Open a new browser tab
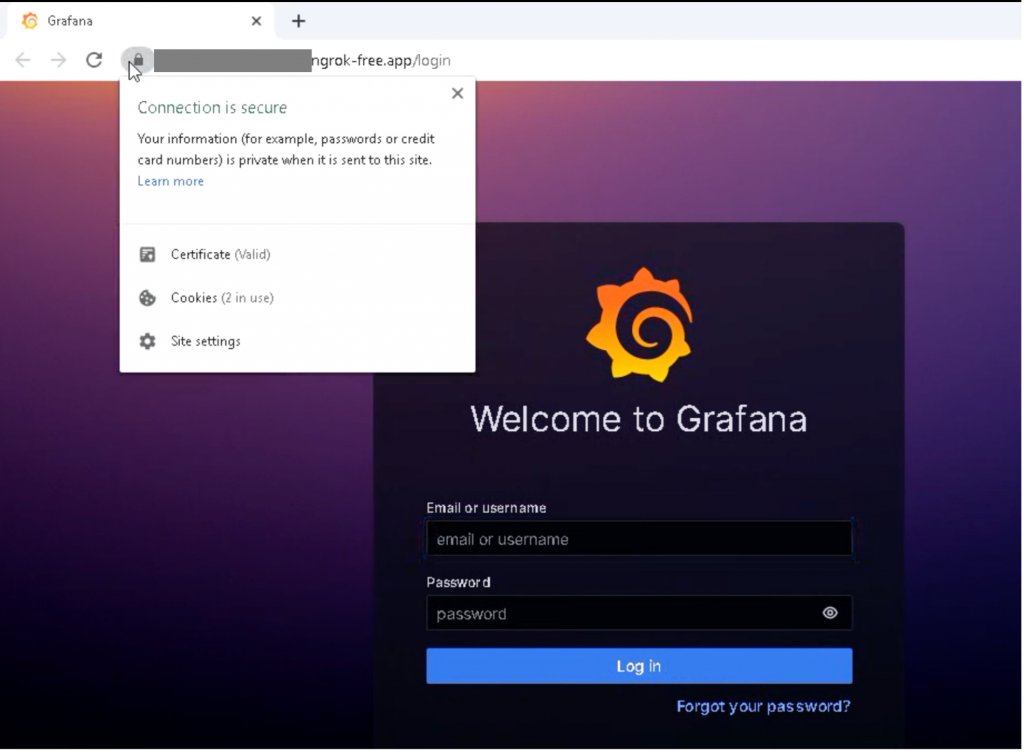Viewport: 1024px width, 753px height. point(298,21)
